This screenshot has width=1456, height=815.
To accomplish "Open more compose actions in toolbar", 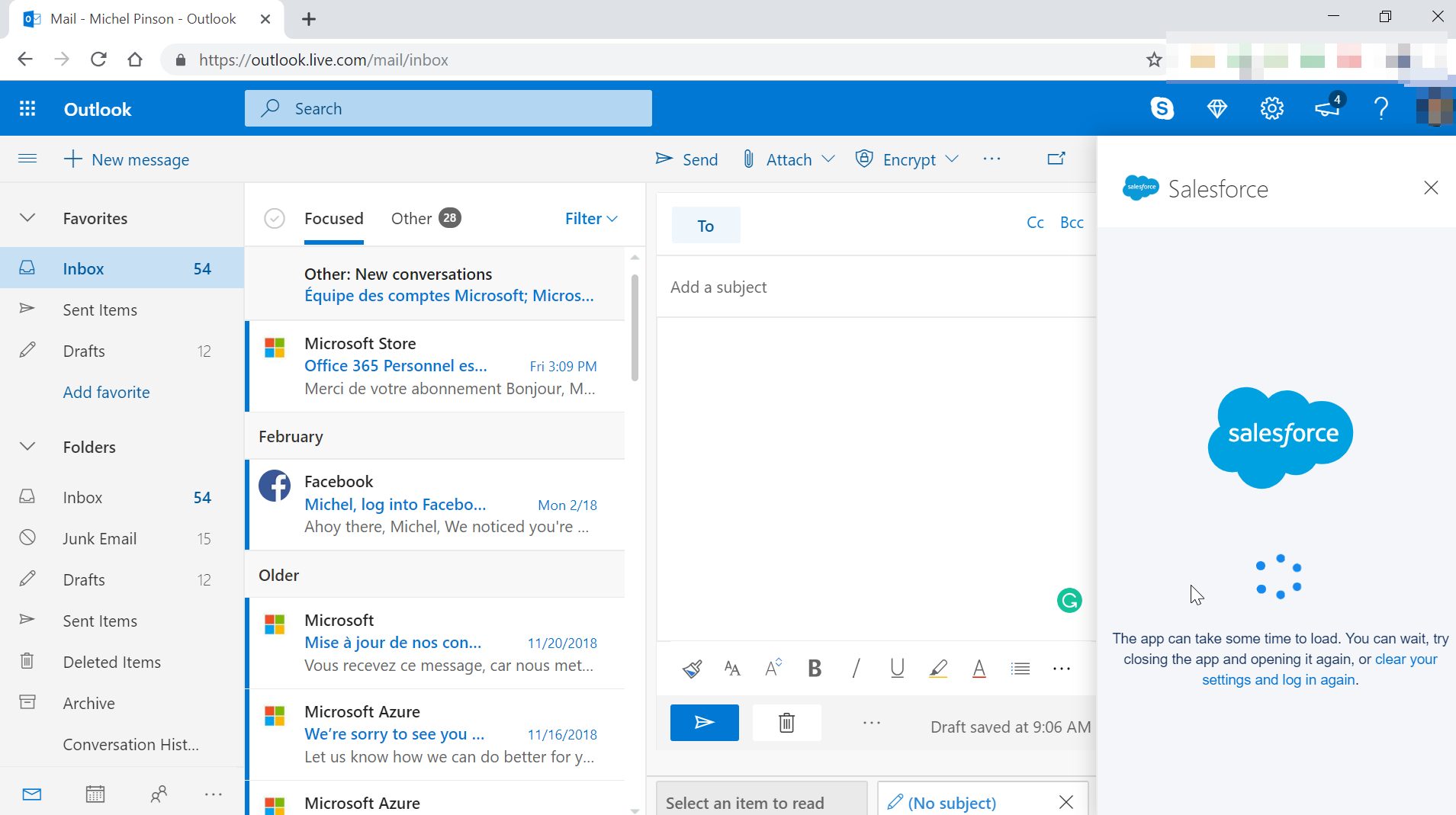I will tap(992, 159).
